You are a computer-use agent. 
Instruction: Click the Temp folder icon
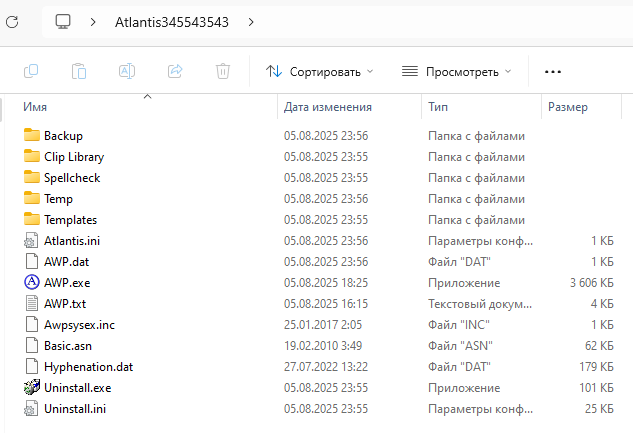[31, 198]
